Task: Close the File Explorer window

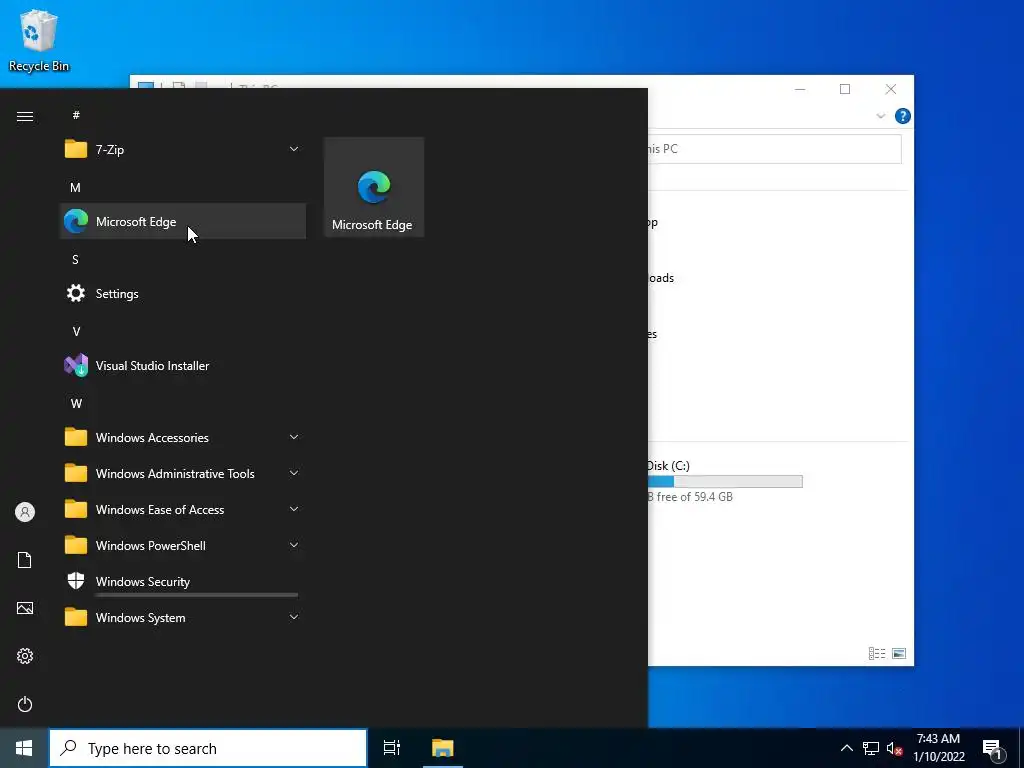Action: (x=891, y=89)
